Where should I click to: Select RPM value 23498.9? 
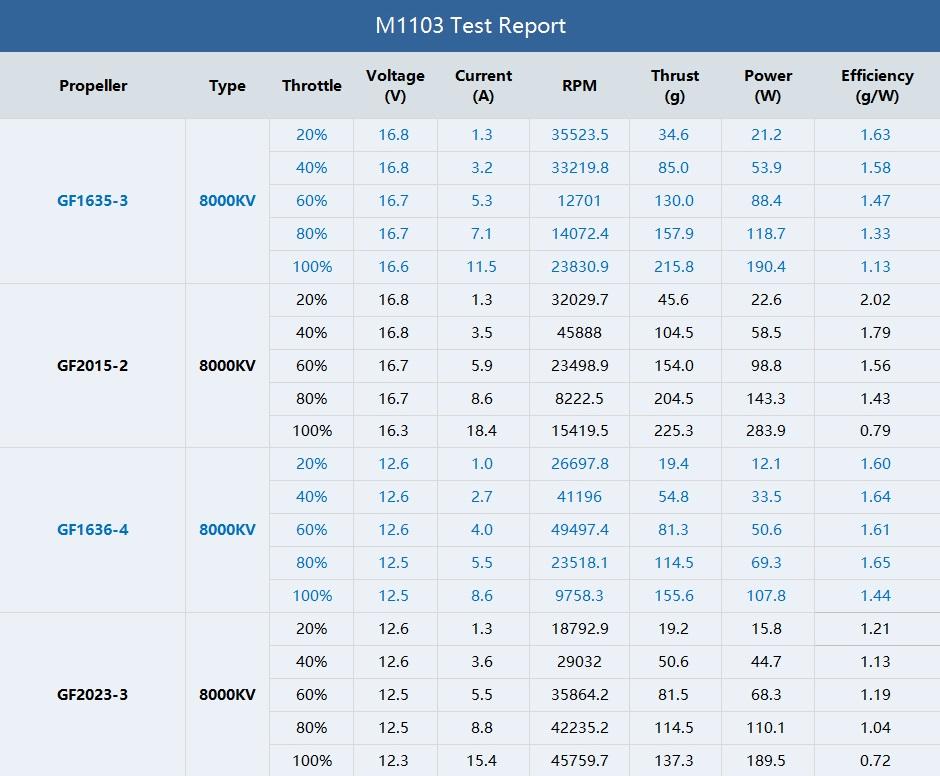[580, 365]
